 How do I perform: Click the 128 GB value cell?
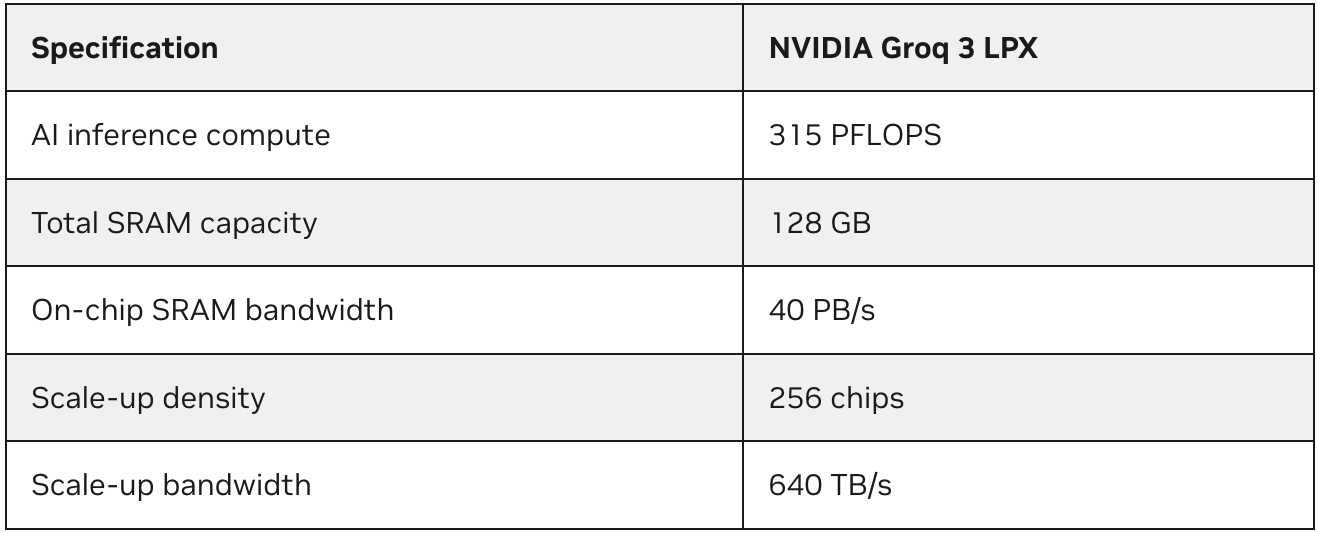820,222
